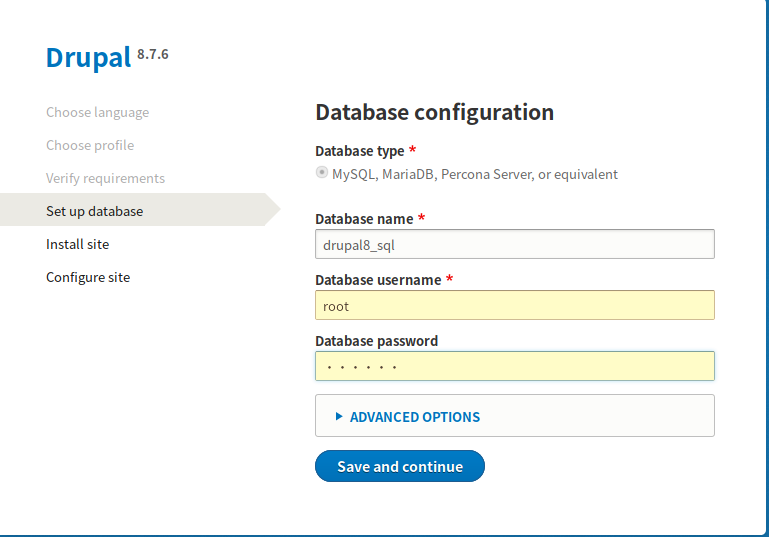Focus the Database username field containing root
This screenshot has width=769, height=537.
514,305
